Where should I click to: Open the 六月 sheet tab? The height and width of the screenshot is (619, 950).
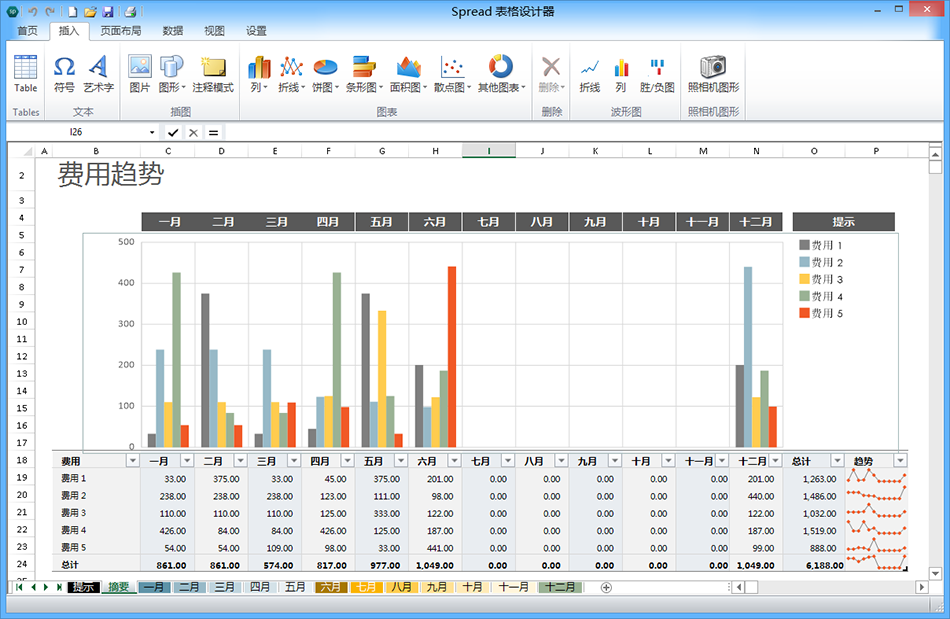click(330, 587)
